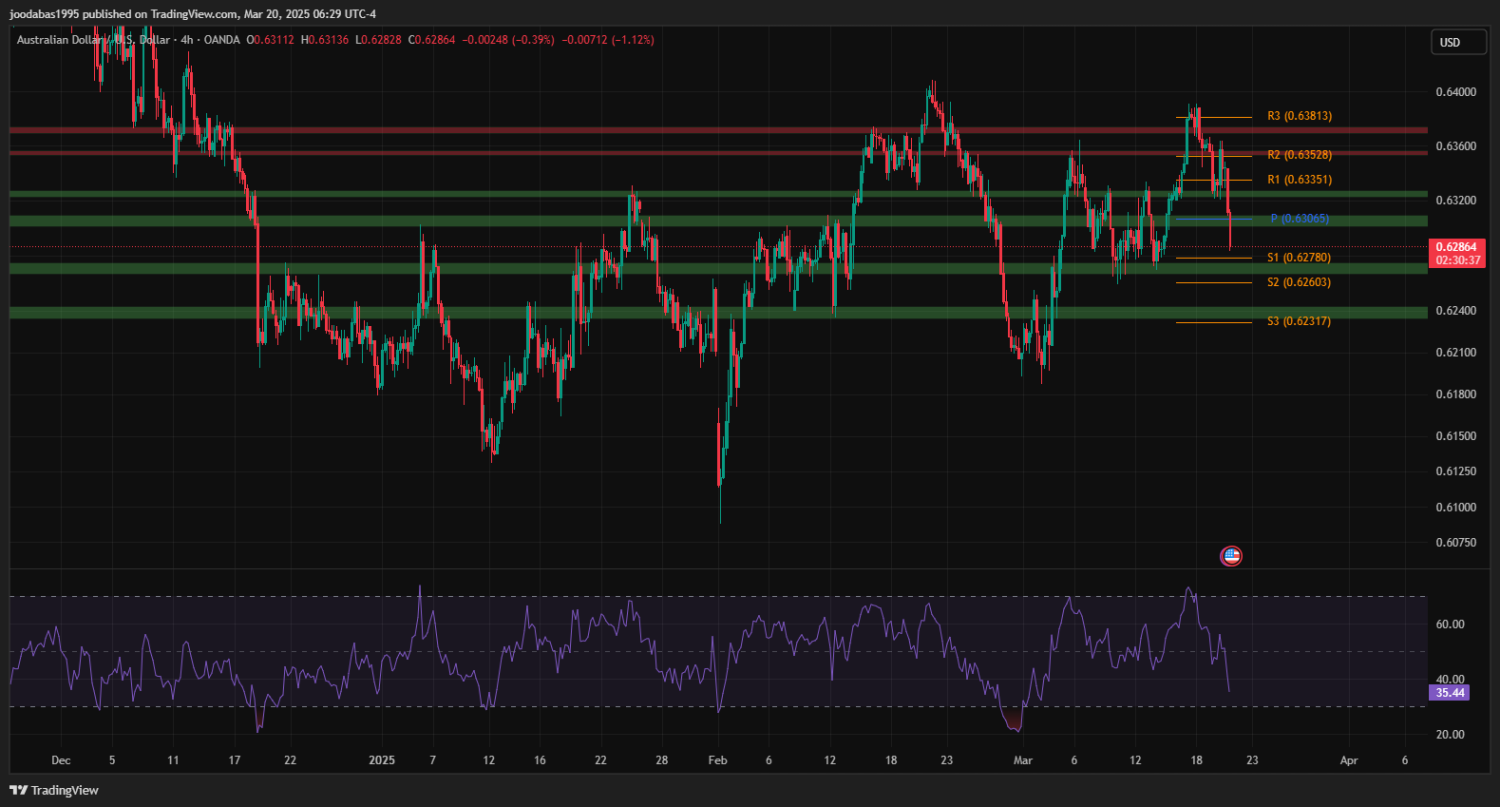Image resolution: width=1500 pixels, height=807 pixels.
Task: Click the joodabas1995 publisher text
Action: (x=43, y=13)
